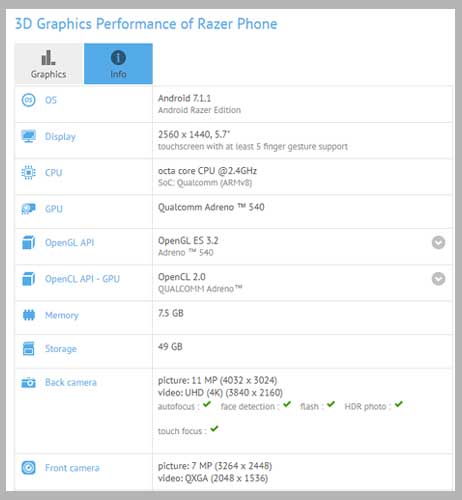462x500 pixels.
Task: Click the Memory chip icon
Action: click(x=28, y=315)
